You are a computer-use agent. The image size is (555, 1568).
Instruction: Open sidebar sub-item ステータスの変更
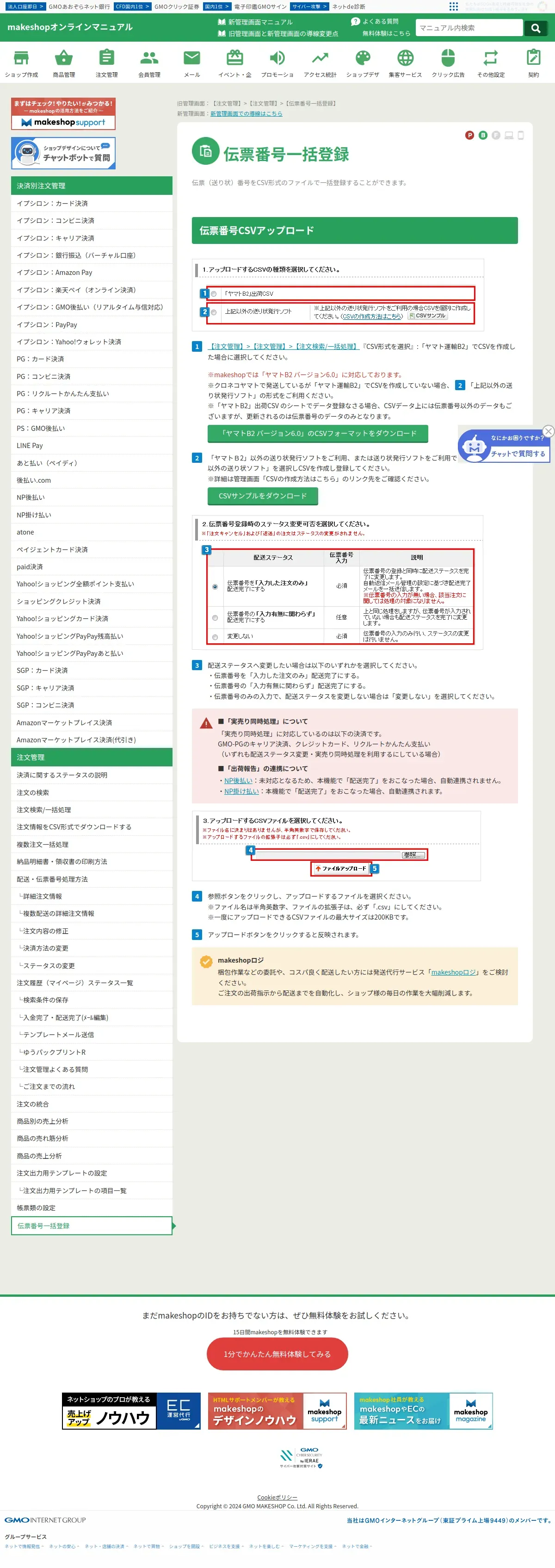tap(91, 965)
